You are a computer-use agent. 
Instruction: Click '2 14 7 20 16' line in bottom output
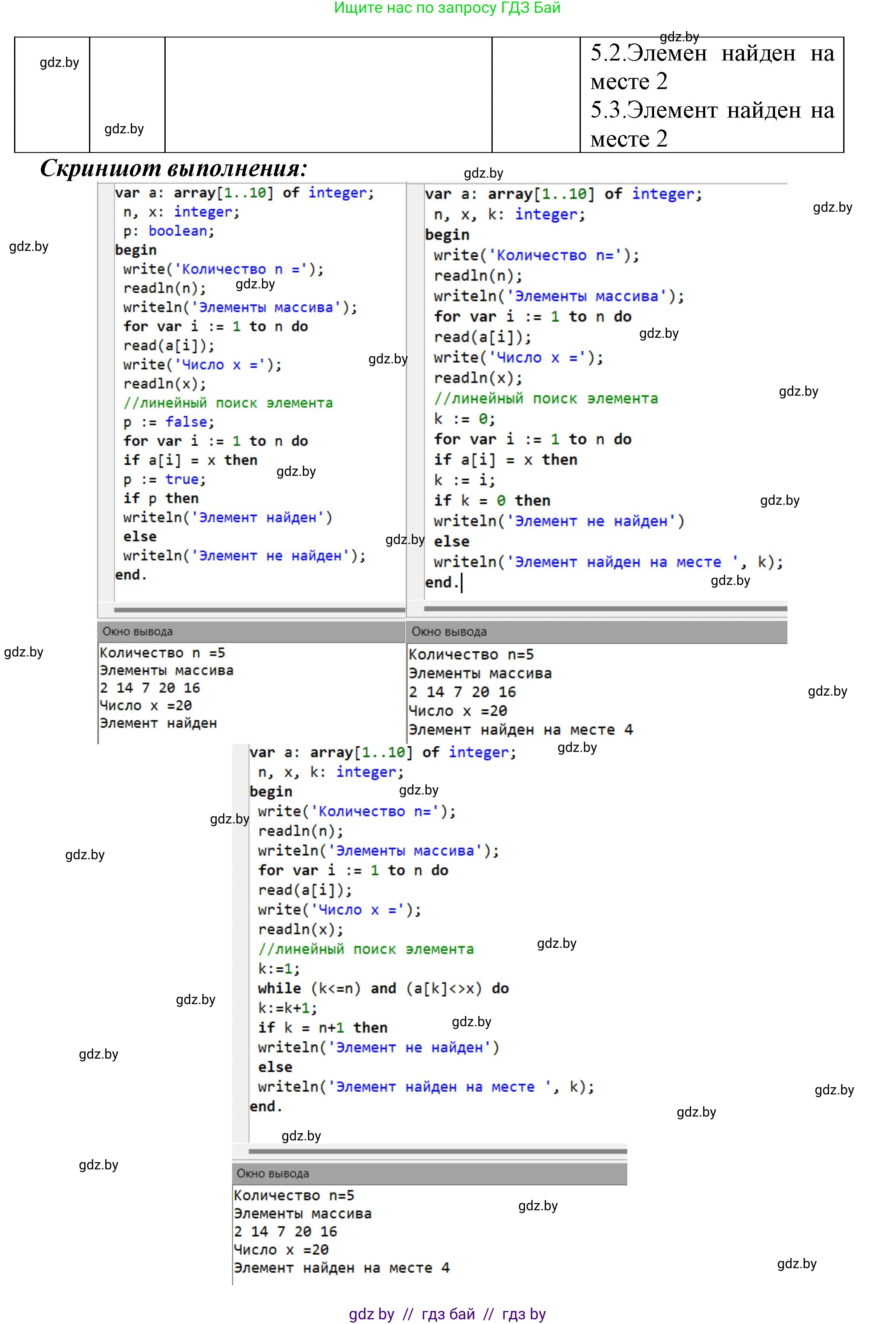tap(285, 1231)
